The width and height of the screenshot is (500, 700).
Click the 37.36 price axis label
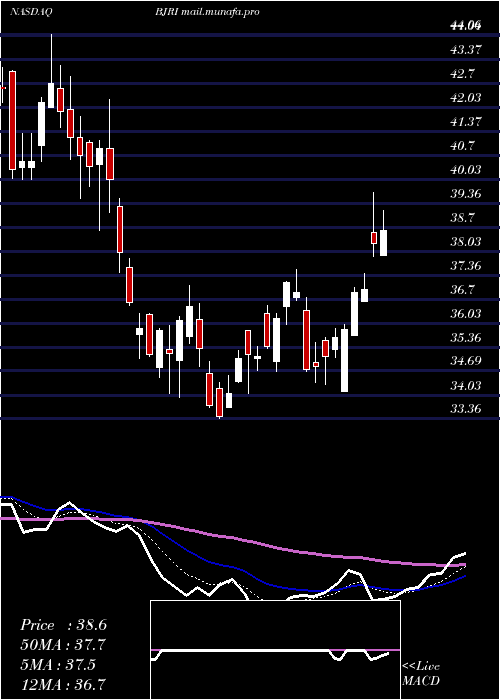pyautogui.click(x=466, y=266)
